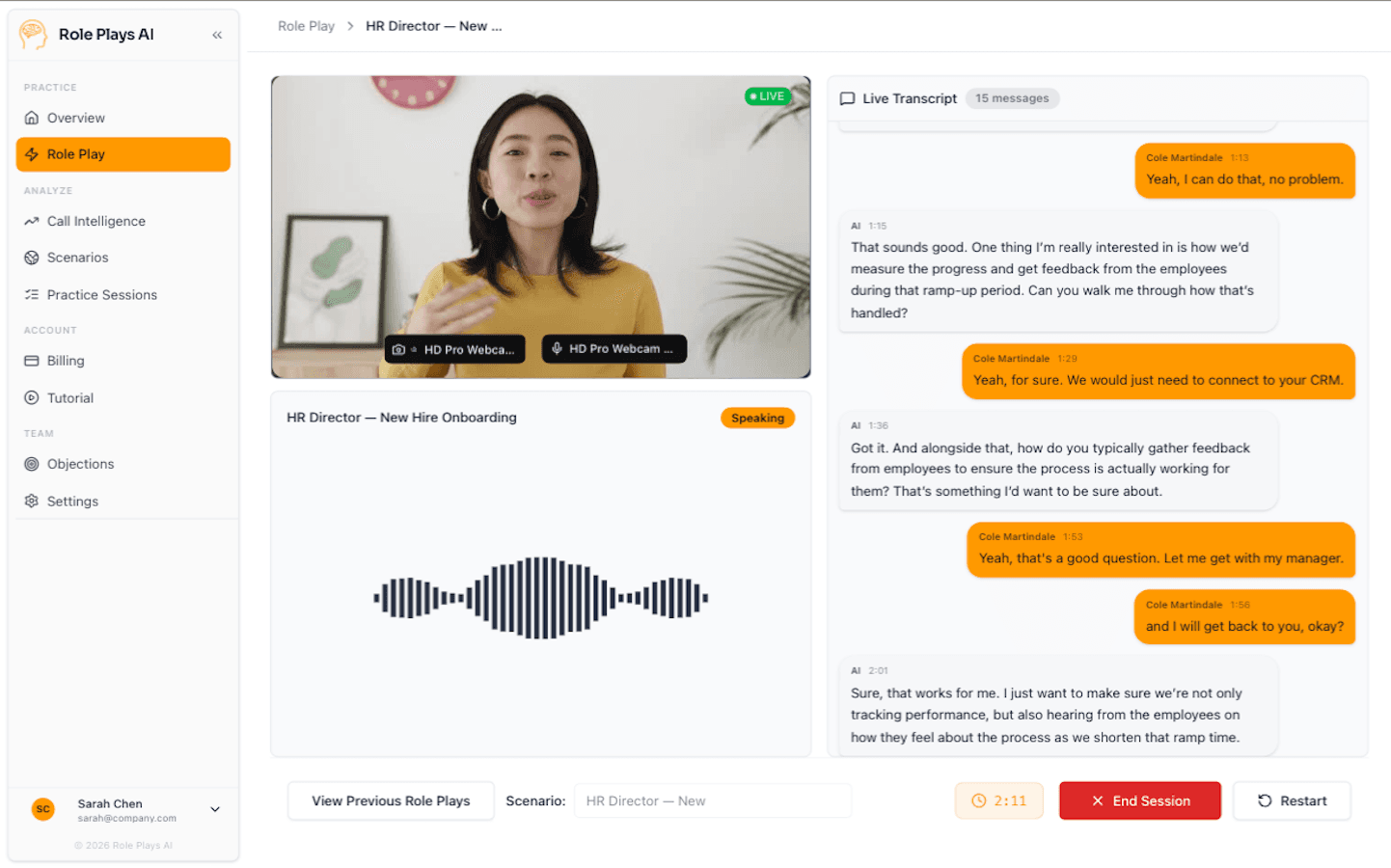Click the HD Pro Webcam microphone selector
This screenshot has height=868, width=1391.
(x=614, y=349)
